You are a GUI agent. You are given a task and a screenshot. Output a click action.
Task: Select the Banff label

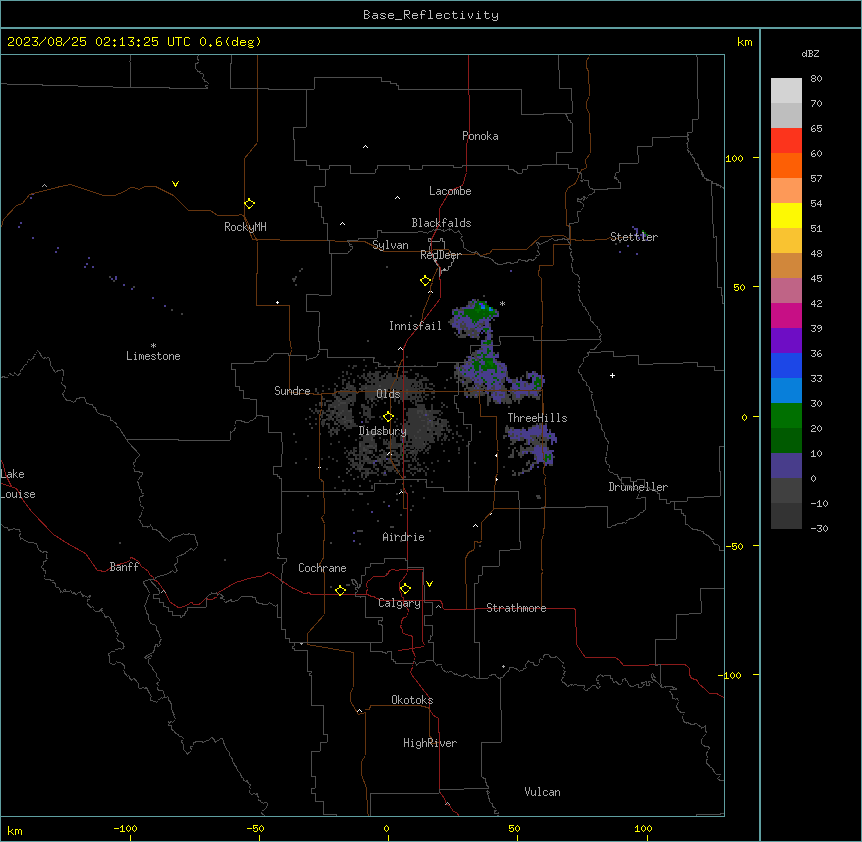(124, 567)
